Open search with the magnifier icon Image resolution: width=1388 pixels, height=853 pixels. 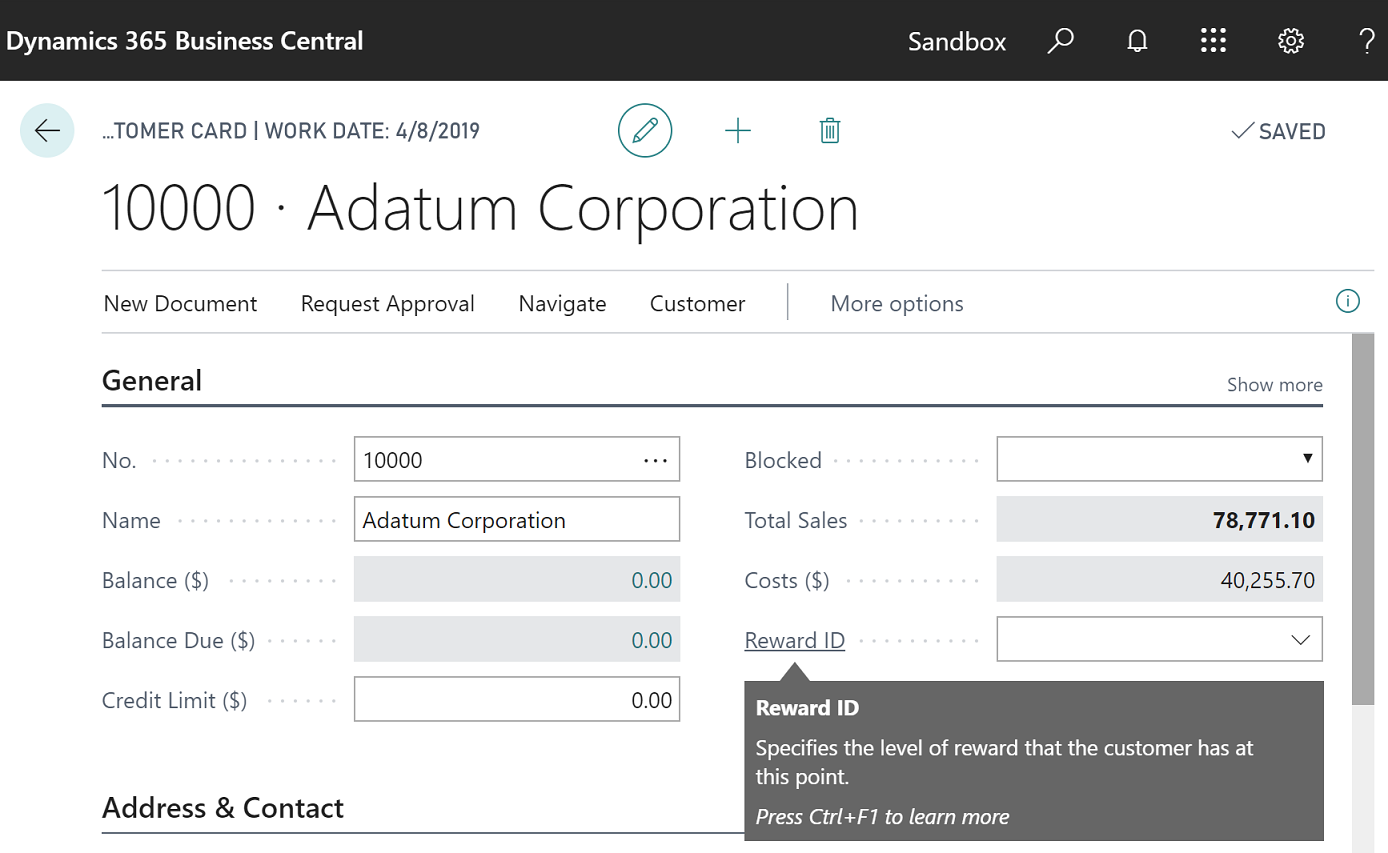tap(1060, 41)
